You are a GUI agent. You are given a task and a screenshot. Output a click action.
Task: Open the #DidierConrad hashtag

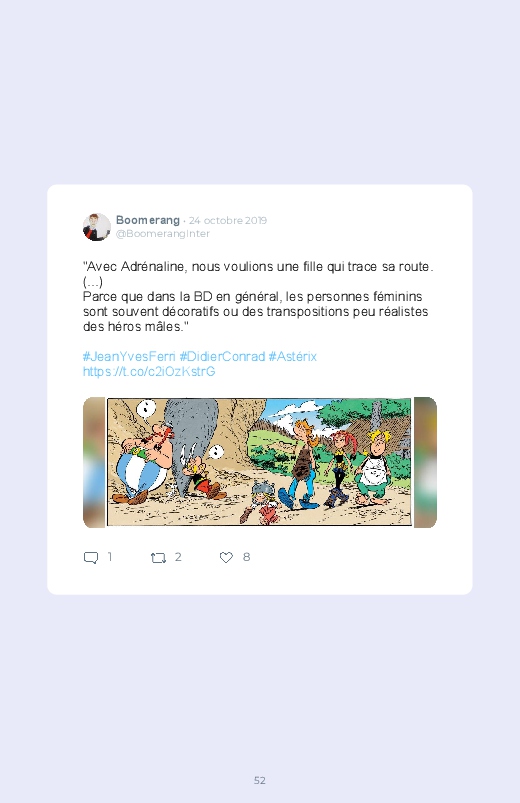(222, 356)
